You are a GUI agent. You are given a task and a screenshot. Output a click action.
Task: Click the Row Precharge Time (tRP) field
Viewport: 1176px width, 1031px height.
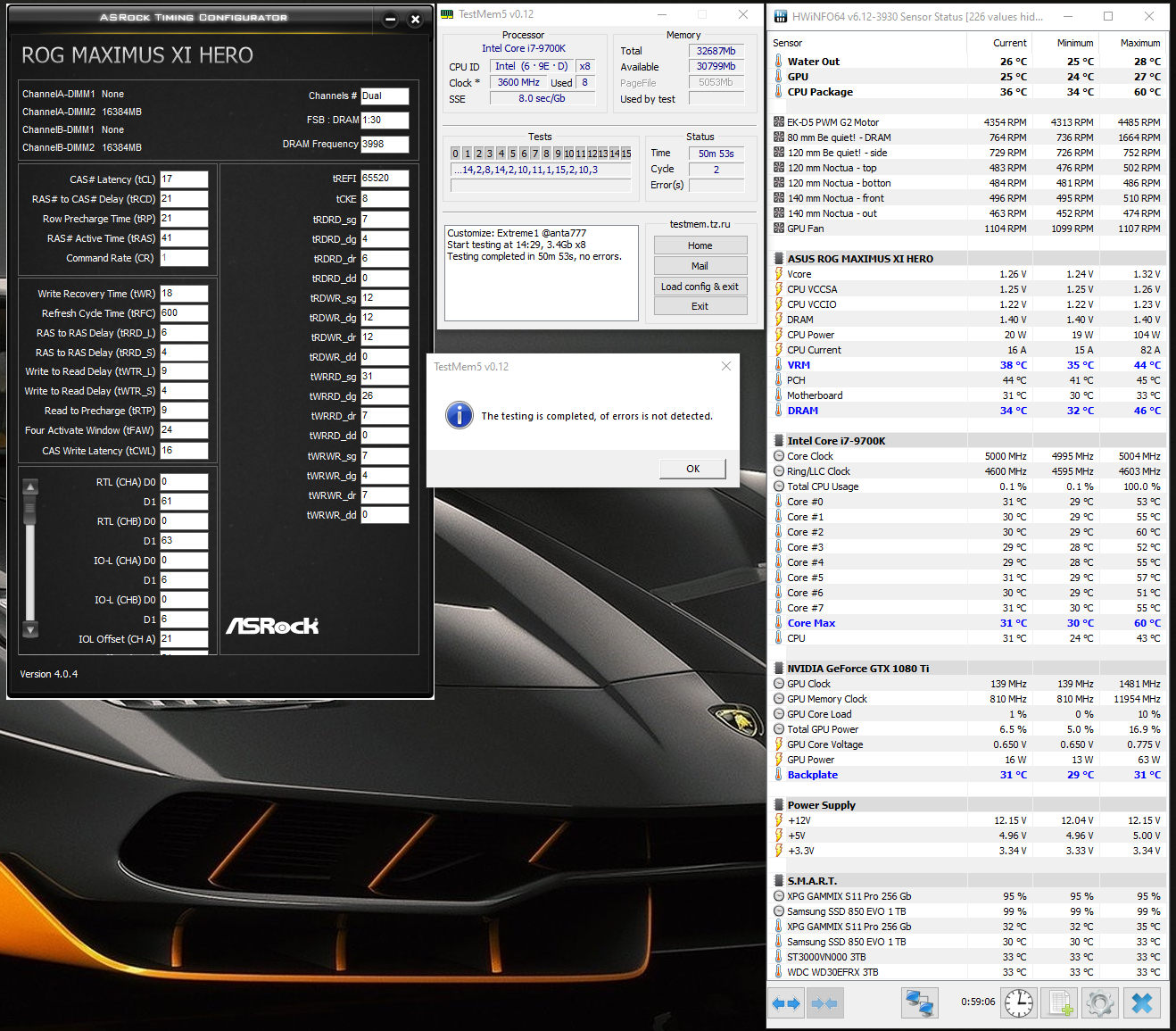(x=184, y=219)
